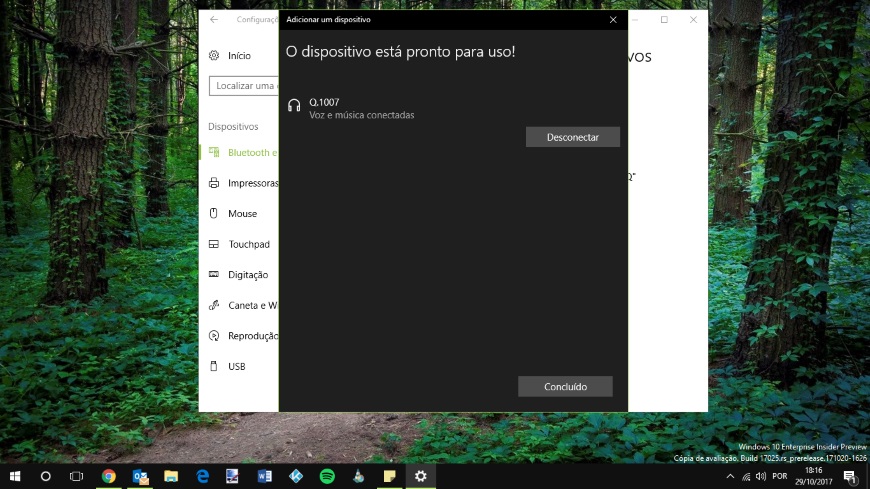Open the Mouse settings section
The width and height of the screenshot is (870, 489).
[241, 214]
